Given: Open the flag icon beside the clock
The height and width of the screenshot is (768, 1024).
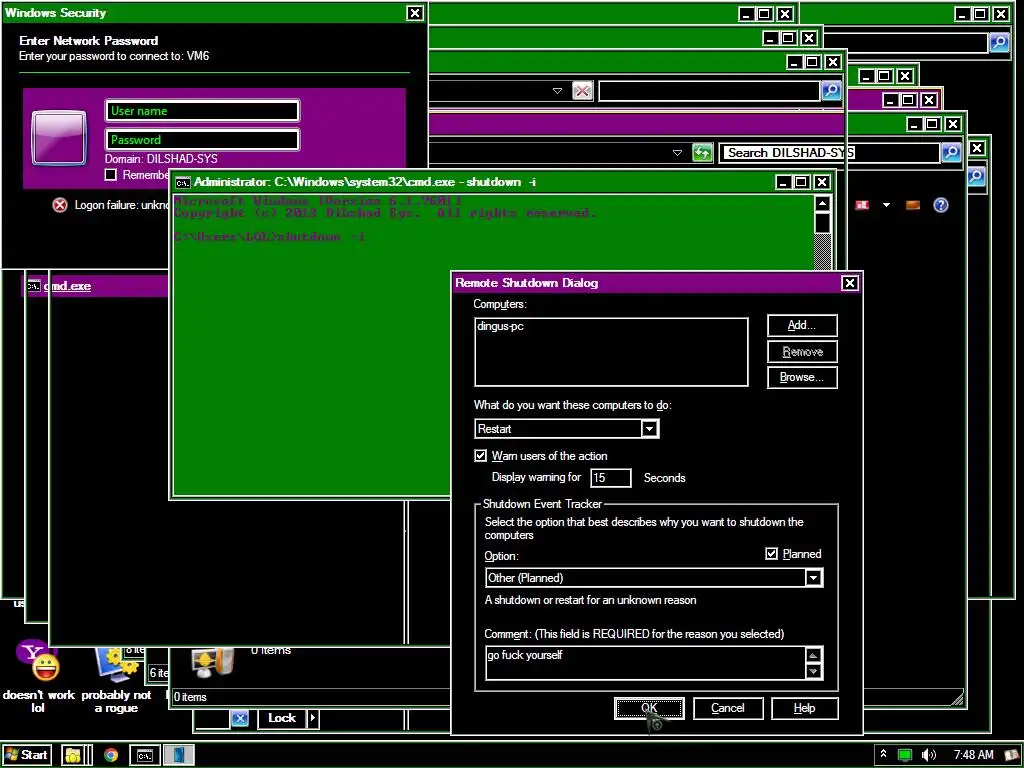Looking at the screenshot, I should point(1012,755).
